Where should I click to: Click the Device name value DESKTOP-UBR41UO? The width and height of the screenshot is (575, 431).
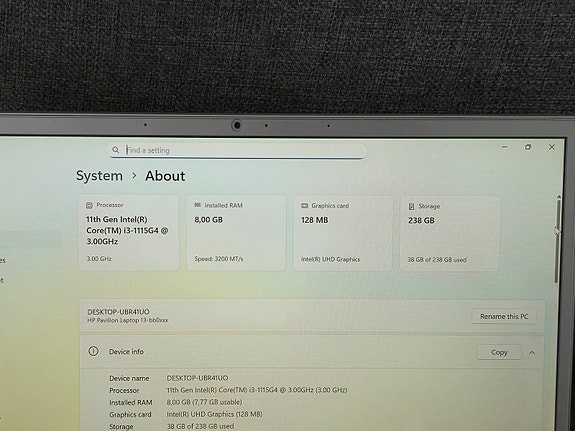pos(197,378)
